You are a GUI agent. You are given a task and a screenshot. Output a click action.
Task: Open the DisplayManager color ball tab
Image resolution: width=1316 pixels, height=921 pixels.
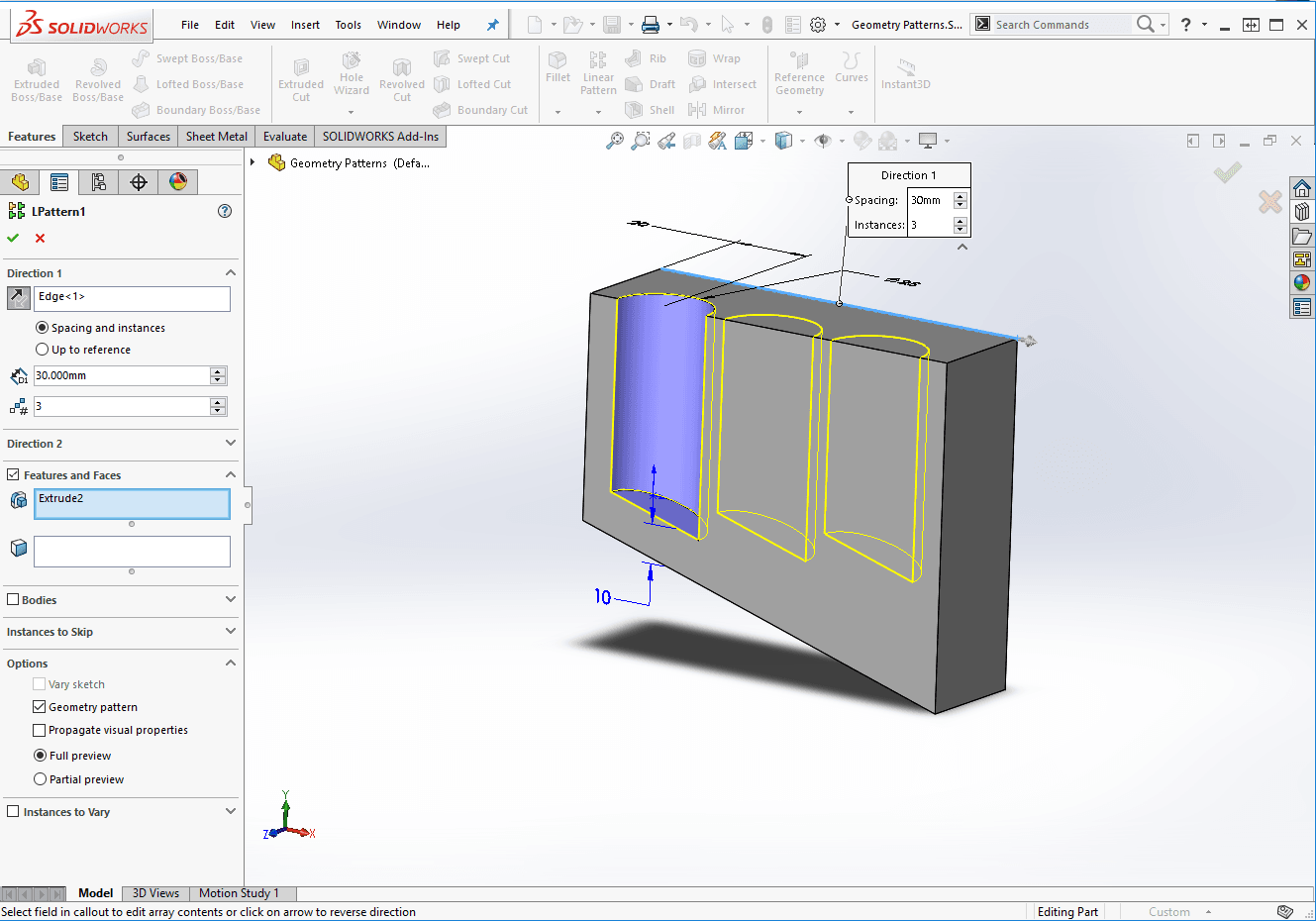pos(178,182)
